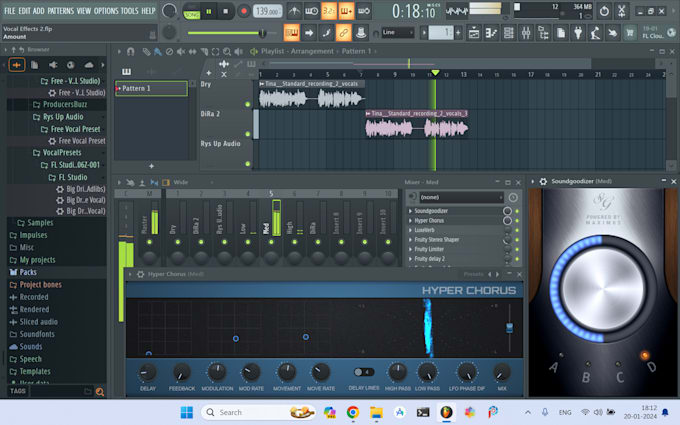Open the Piano roll view from toolbar
Screen dimensions: 680x425
[x=491, y=33]
